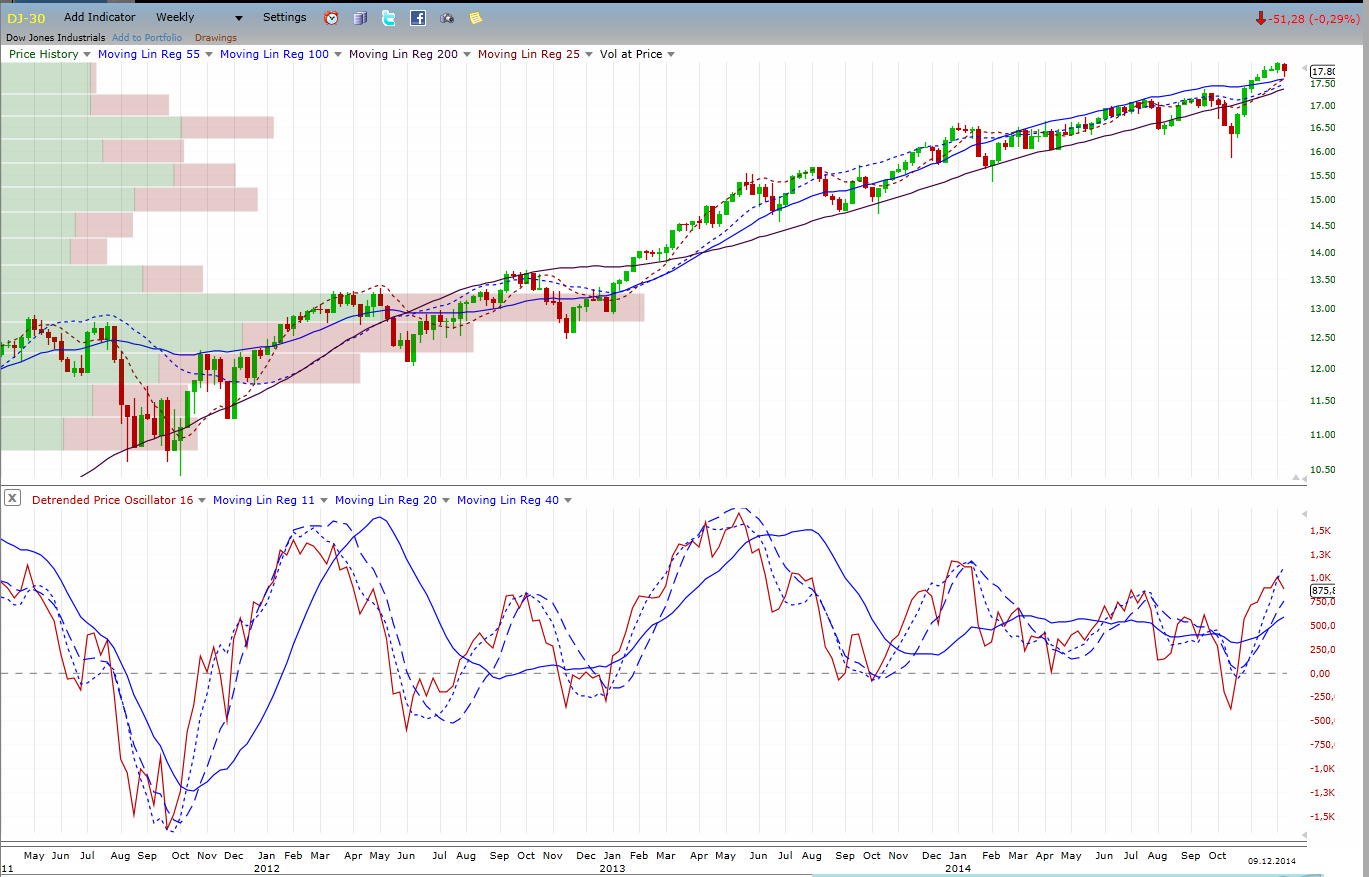Click the DJ-30 symbol label
Viewport: 1369px width, 877px height.
[x=25, y=18]
